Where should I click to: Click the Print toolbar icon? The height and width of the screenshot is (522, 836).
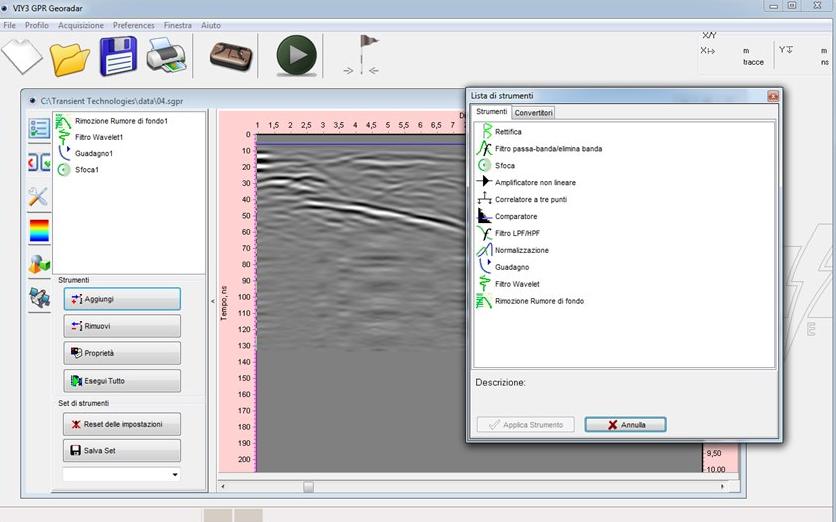tap(167, 54)
